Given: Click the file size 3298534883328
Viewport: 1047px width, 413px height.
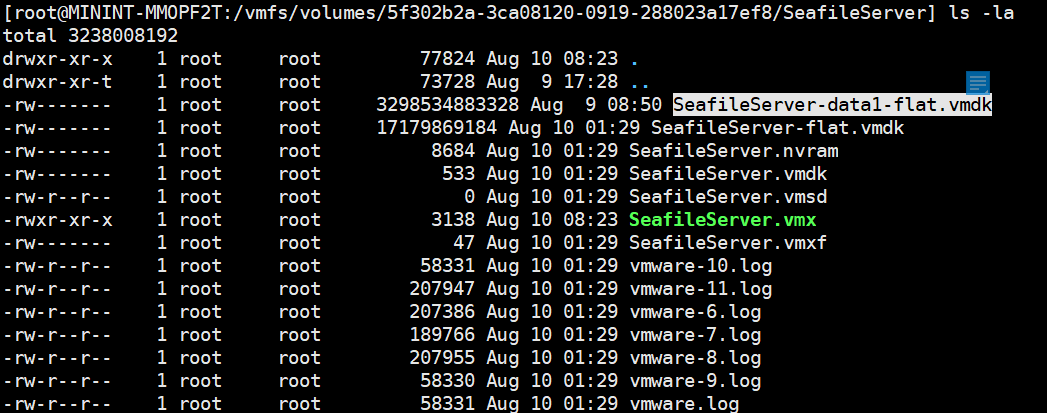Looking at the screenshot, I should pyautogui.click(x=448, y=105).
